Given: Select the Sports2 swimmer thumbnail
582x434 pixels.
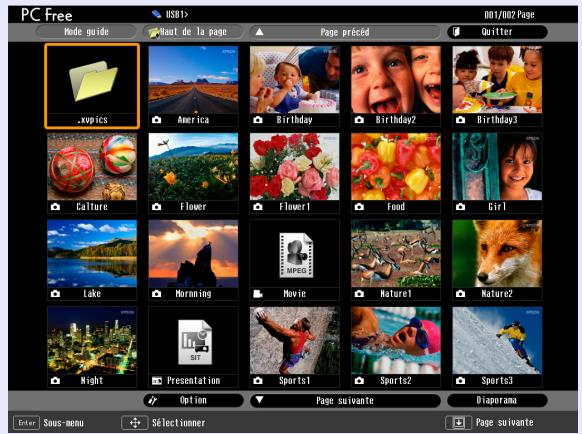Looking at the screenshot, I should (396, 340).
